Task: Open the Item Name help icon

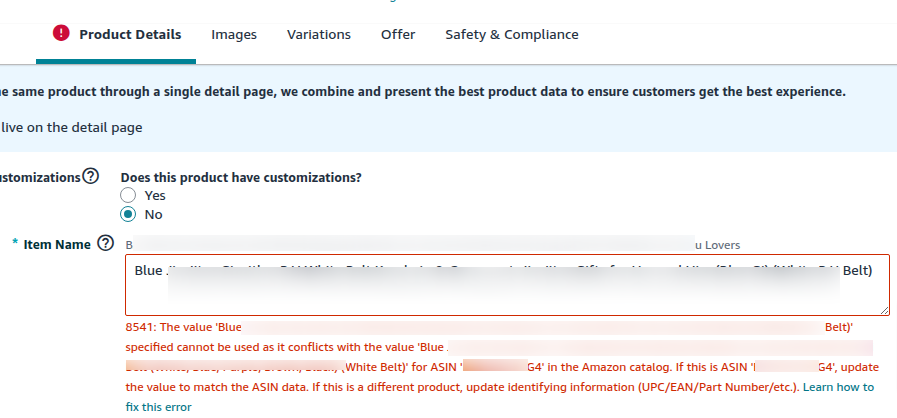Action: (105, 244)
